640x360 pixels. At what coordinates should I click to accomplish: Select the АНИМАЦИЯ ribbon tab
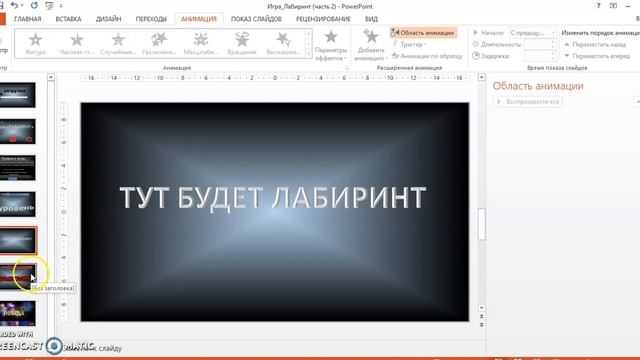pyautogui.click(x=199, y=19)
